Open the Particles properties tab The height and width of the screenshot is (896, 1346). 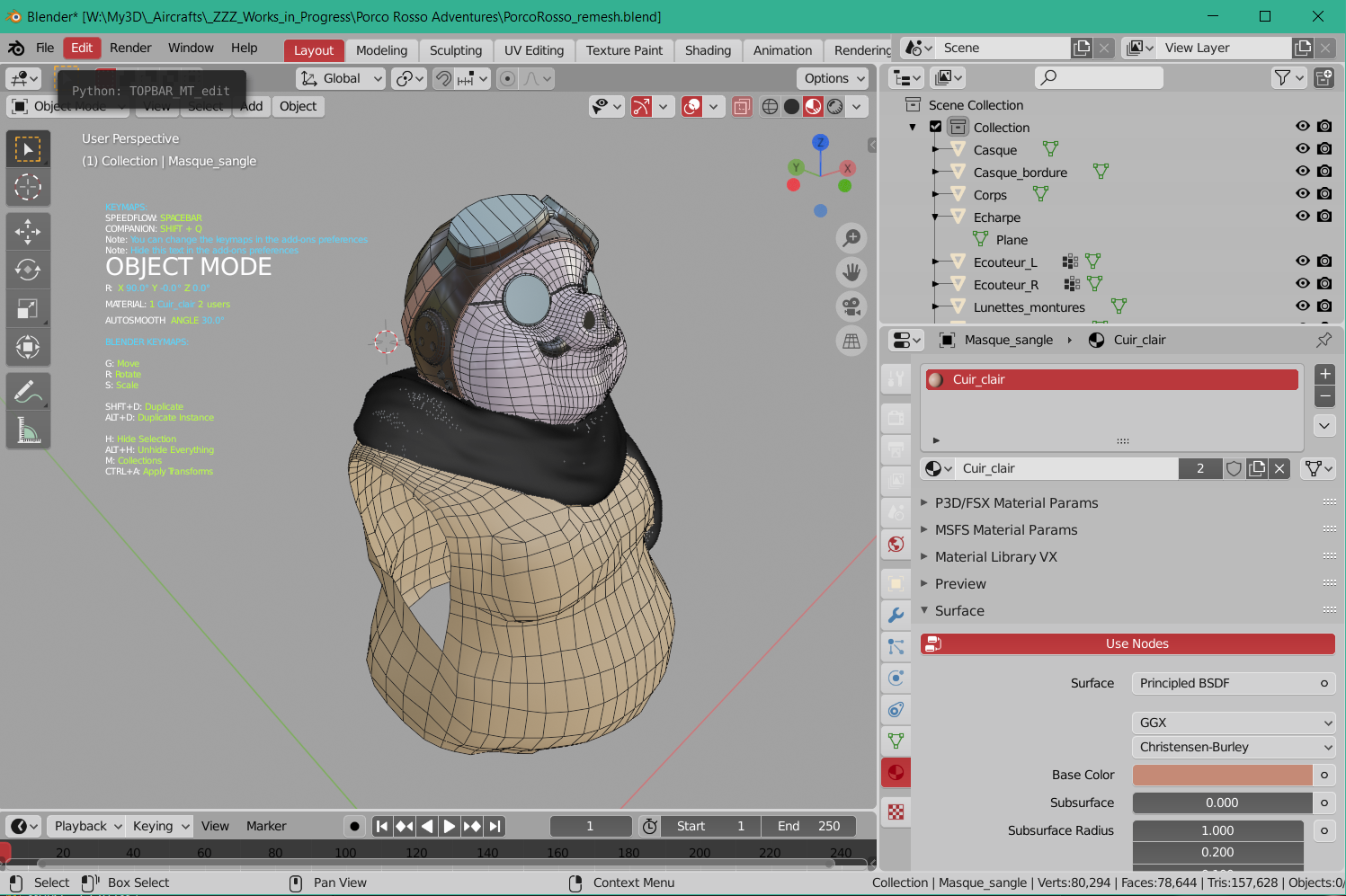coord(896,647)
